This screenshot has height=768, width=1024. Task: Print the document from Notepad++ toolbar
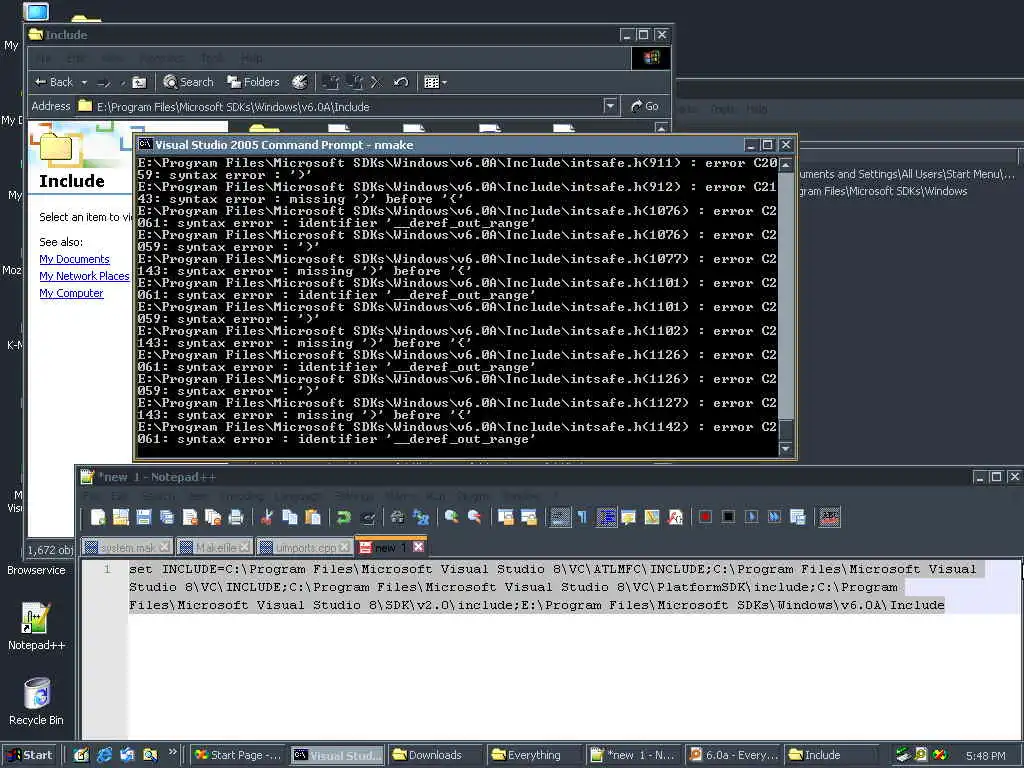236,518
